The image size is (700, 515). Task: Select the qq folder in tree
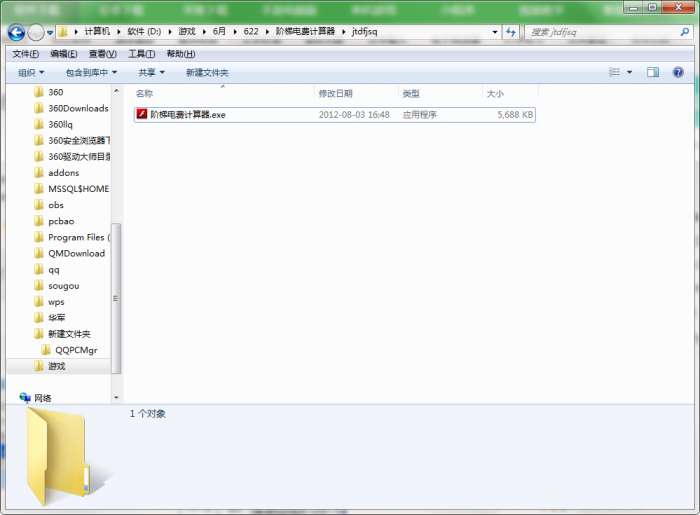(53, 270)
